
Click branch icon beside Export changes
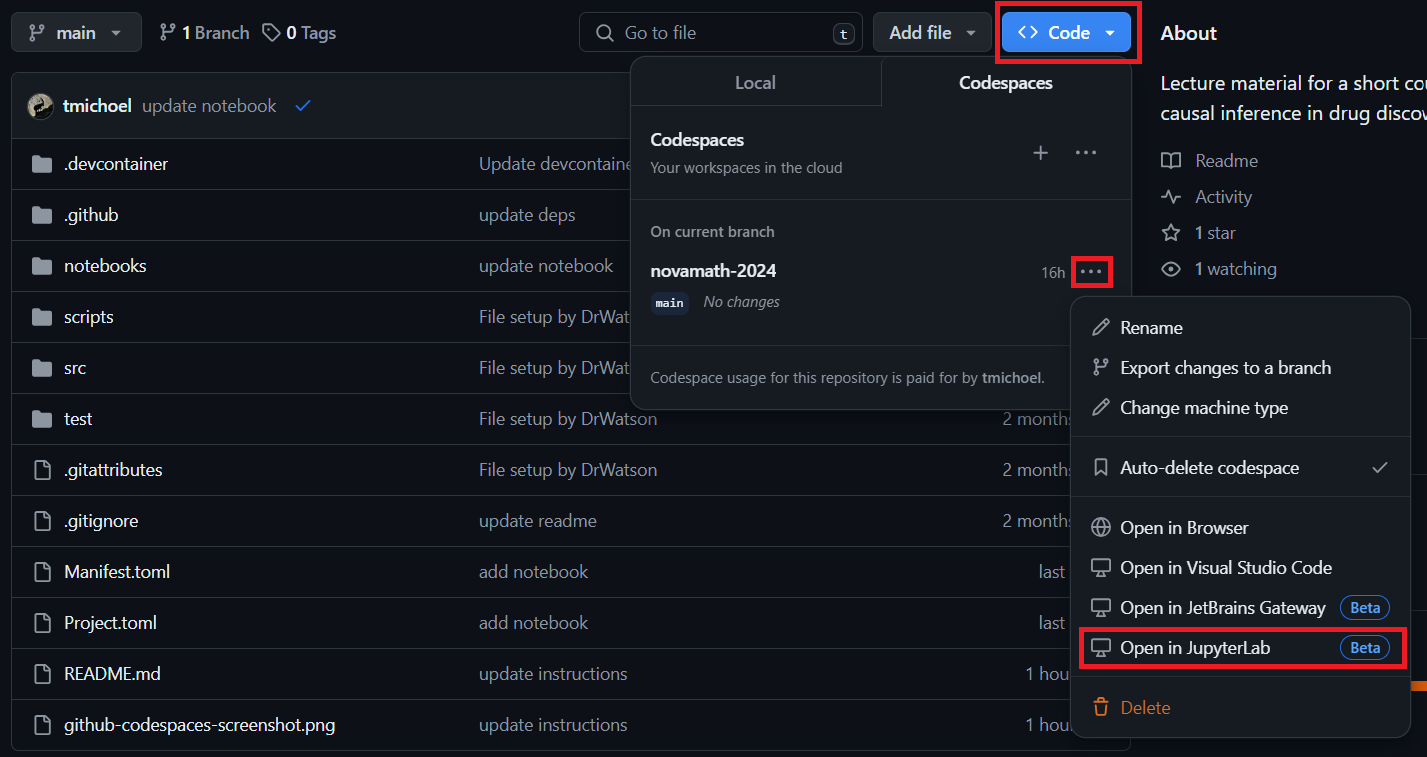pyautogui.click(x=1101, y=368)
